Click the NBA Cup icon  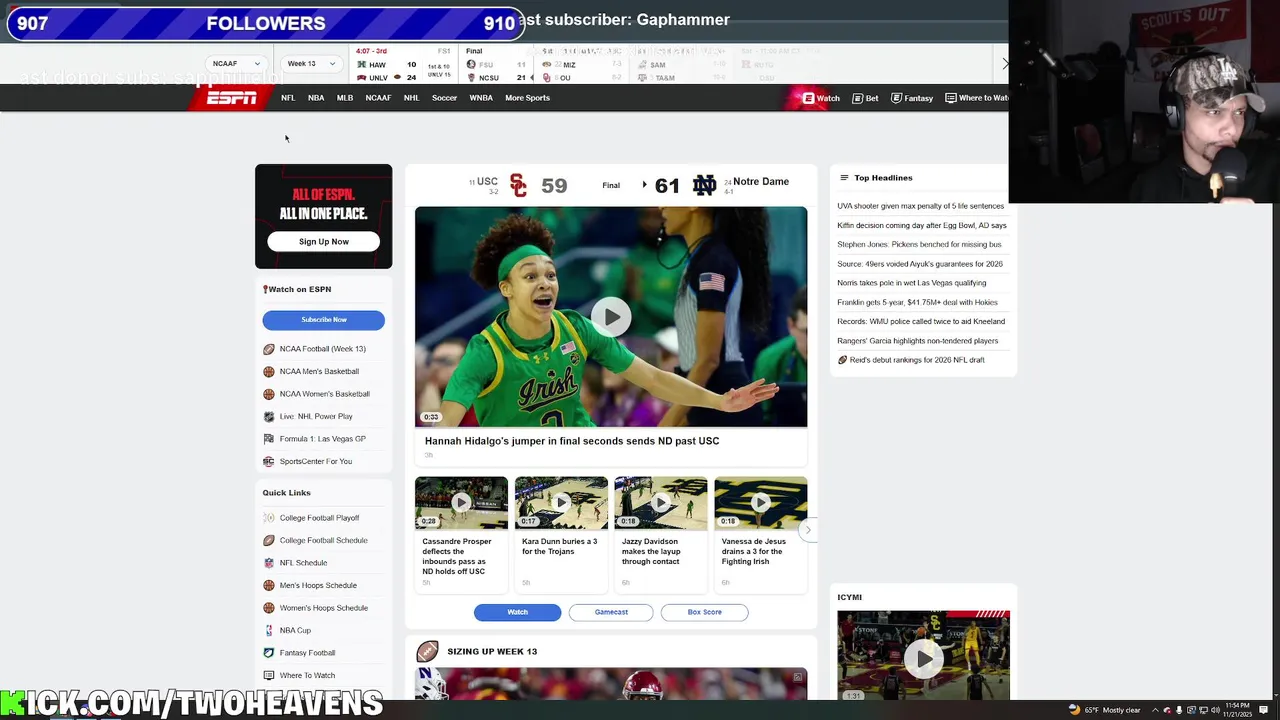click(x=268, y=630)
